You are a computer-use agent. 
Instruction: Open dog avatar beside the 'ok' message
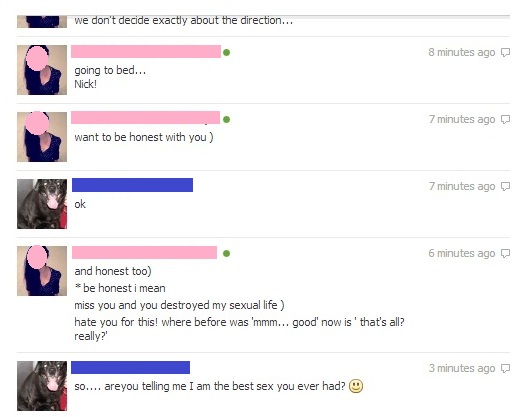click(x=42, y=204)
